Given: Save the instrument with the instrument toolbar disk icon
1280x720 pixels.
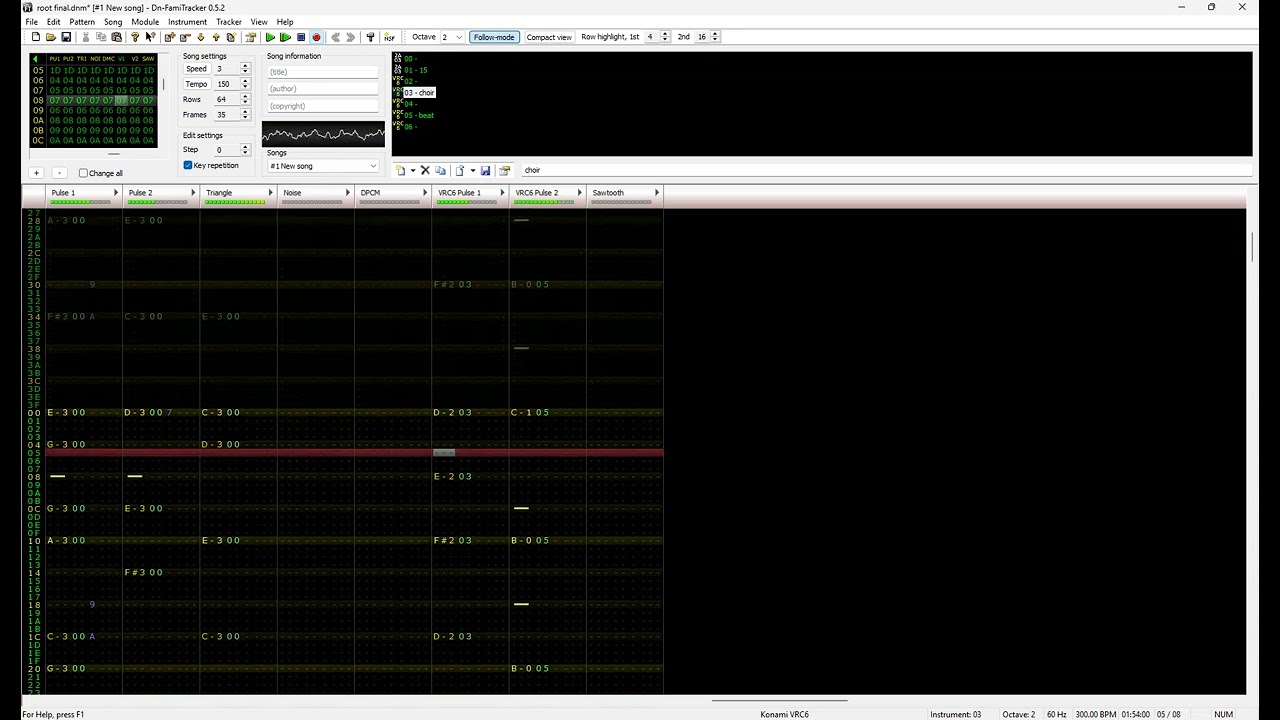Looking at the screenshot, I should 485,170.
